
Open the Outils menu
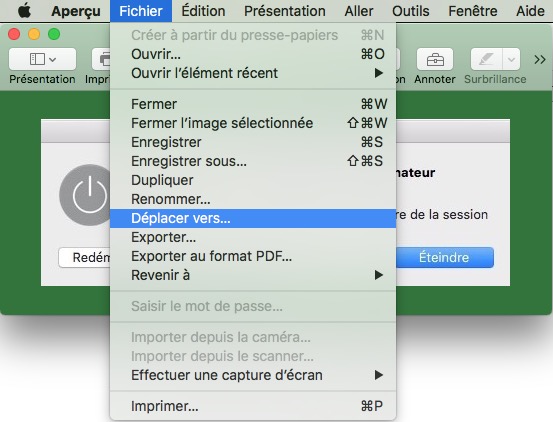coord(411,11)
